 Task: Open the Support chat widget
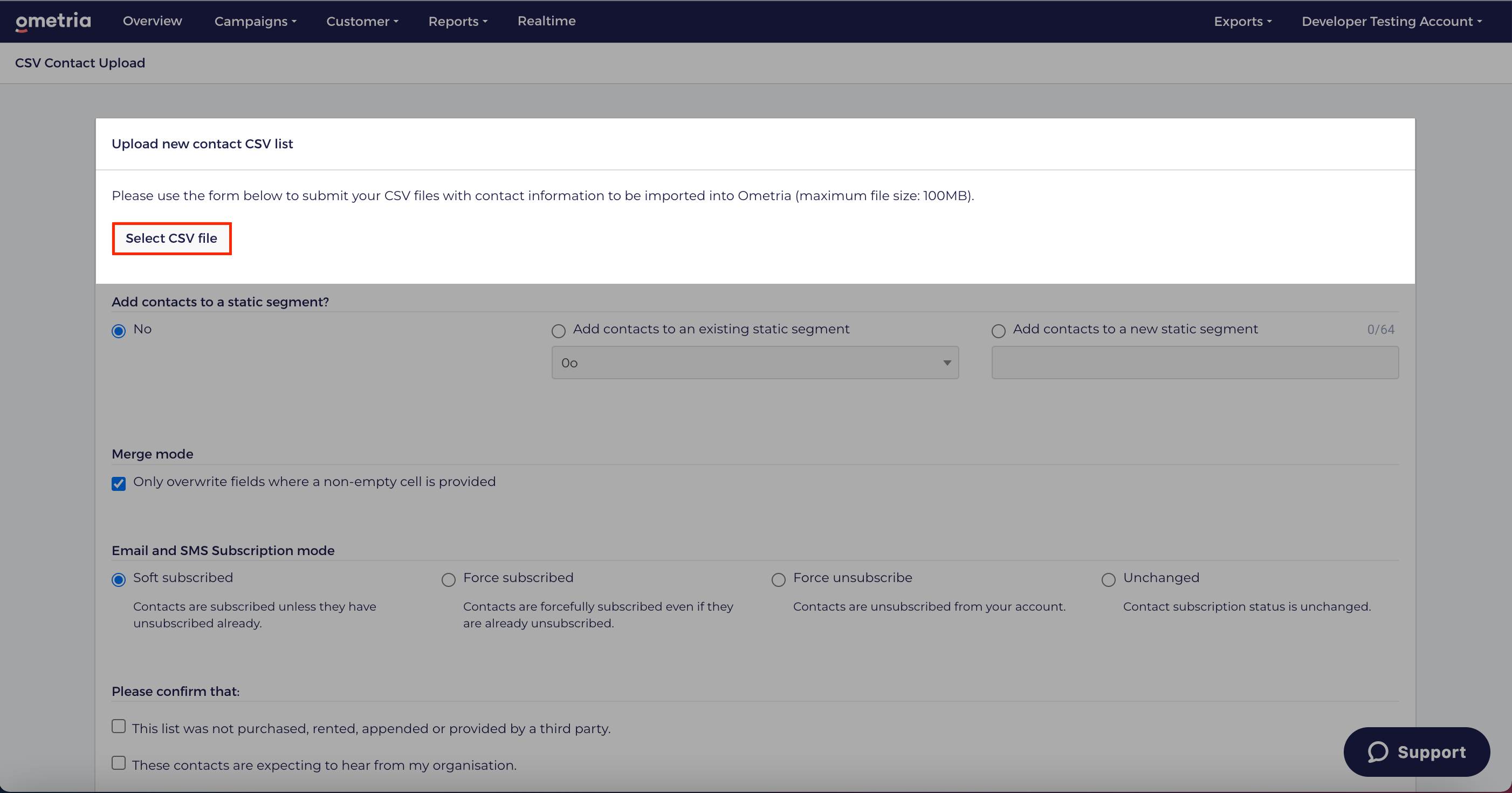tap(1417, 752)
